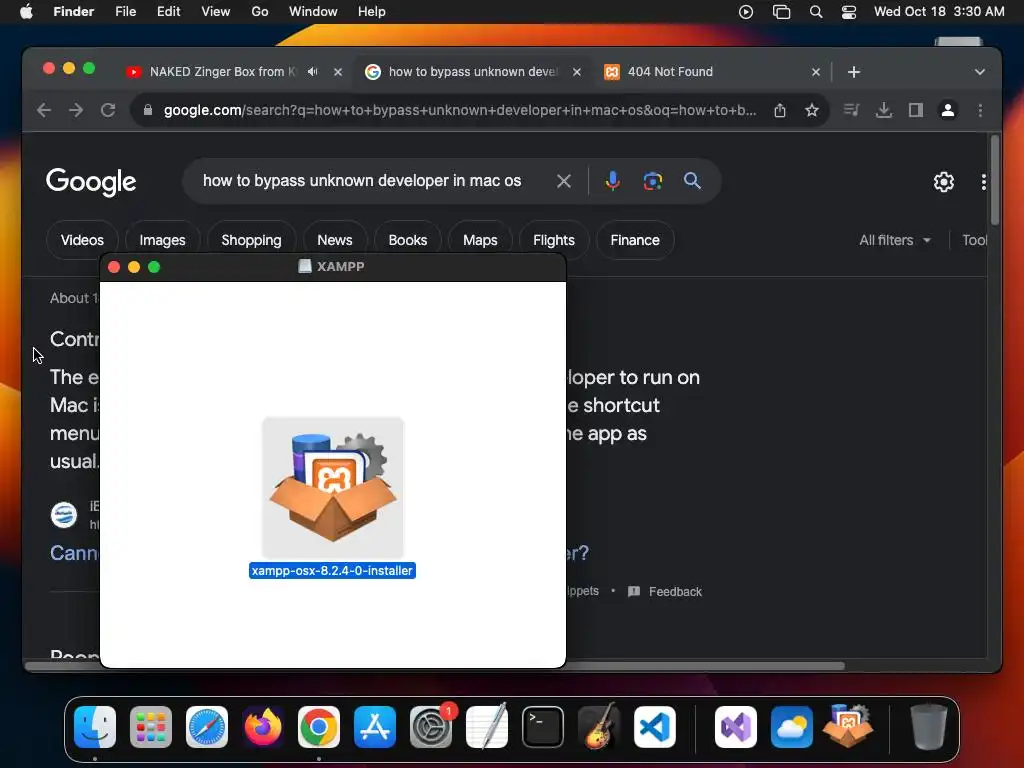1024x768 pixels.
Task: Open Control Center in the menu bar
Action: click(848, 12)
